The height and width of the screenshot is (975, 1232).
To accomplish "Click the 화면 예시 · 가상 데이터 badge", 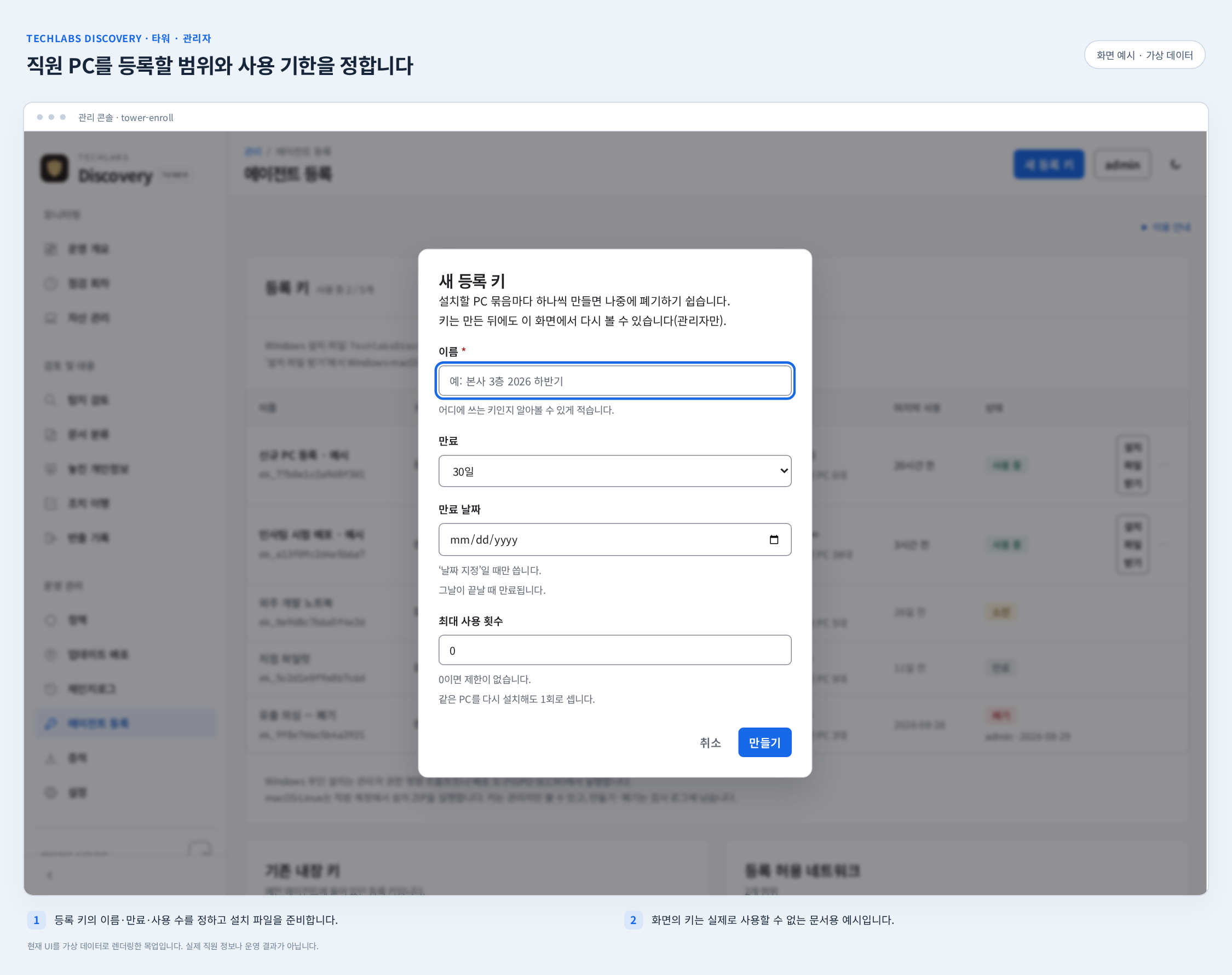I will point(1144,55).
